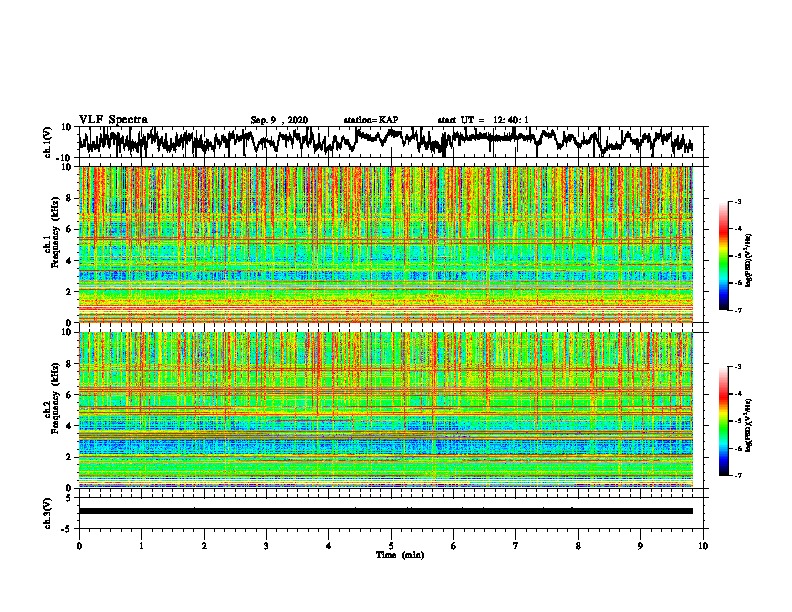This screenshot has width=792, height=612.
Task: Click the black bar in ch.3 panel
Action: point(386,511)
